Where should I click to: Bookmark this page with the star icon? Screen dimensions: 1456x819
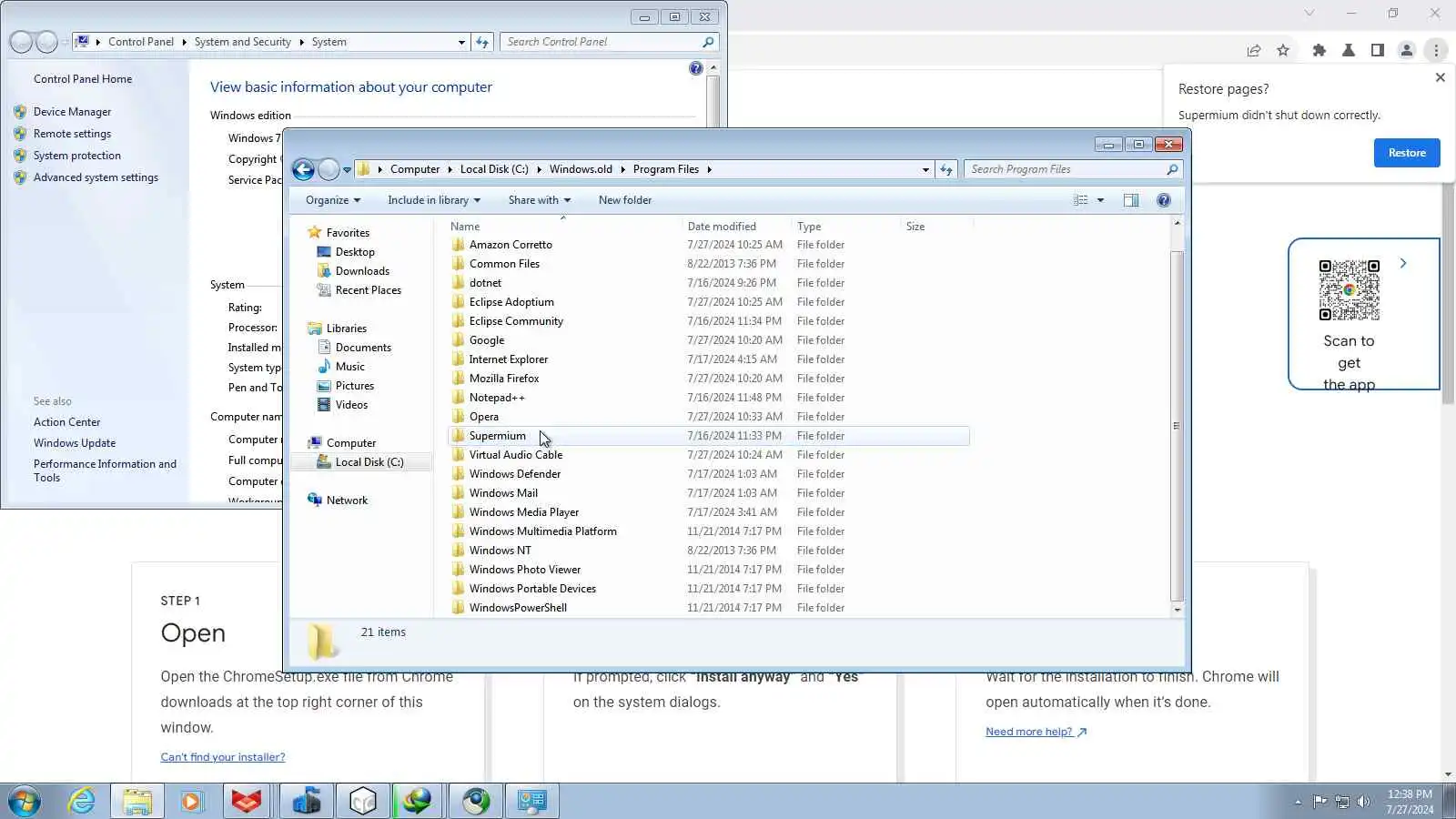[x=1283, y=50]
